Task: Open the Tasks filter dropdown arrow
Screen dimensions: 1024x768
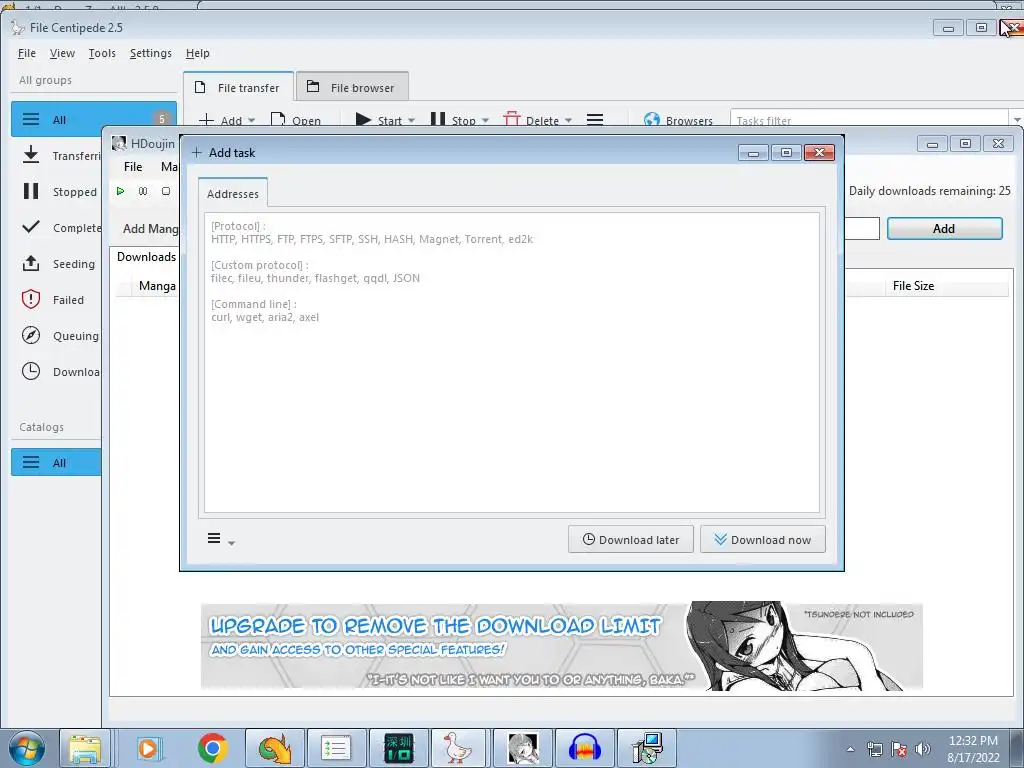Action: (1016, 120)
